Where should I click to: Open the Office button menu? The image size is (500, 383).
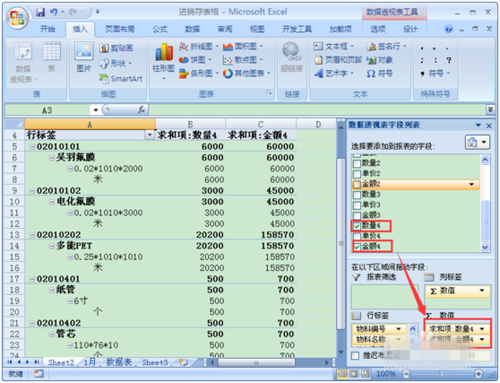point(17,17)
